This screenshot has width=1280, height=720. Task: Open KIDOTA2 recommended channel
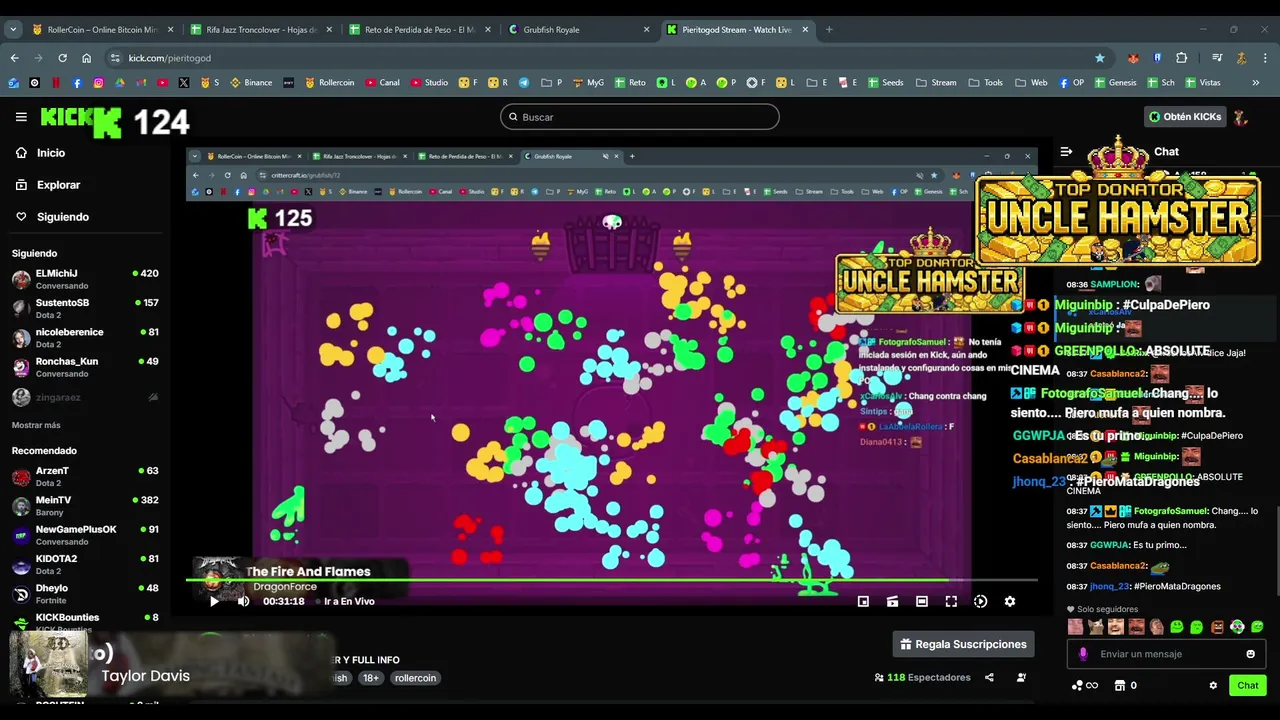pyautogui.click(x=85, y=564)
